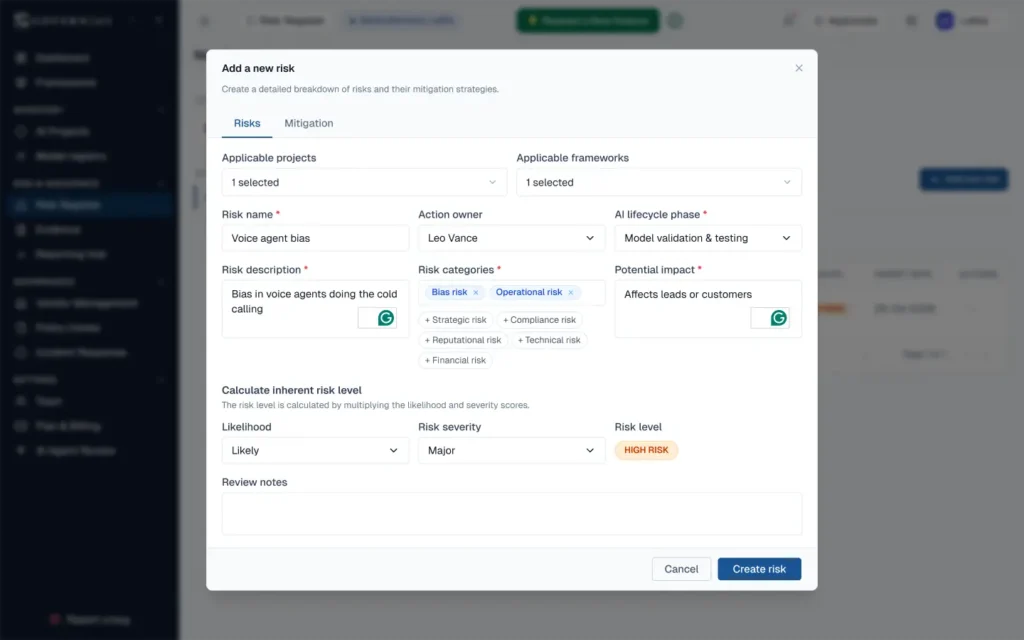The height and width of the screenshot is (640, 1024).
Task: Add the Strategic risk category
Action: pyautogui.click(x=456, y=320)
